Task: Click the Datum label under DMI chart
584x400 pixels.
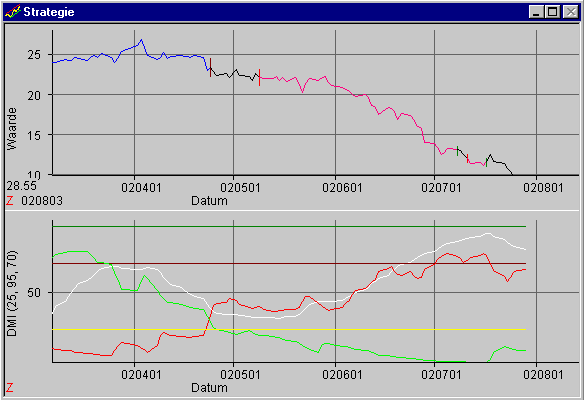Action: pyautogui.click(x=209, y=388)
